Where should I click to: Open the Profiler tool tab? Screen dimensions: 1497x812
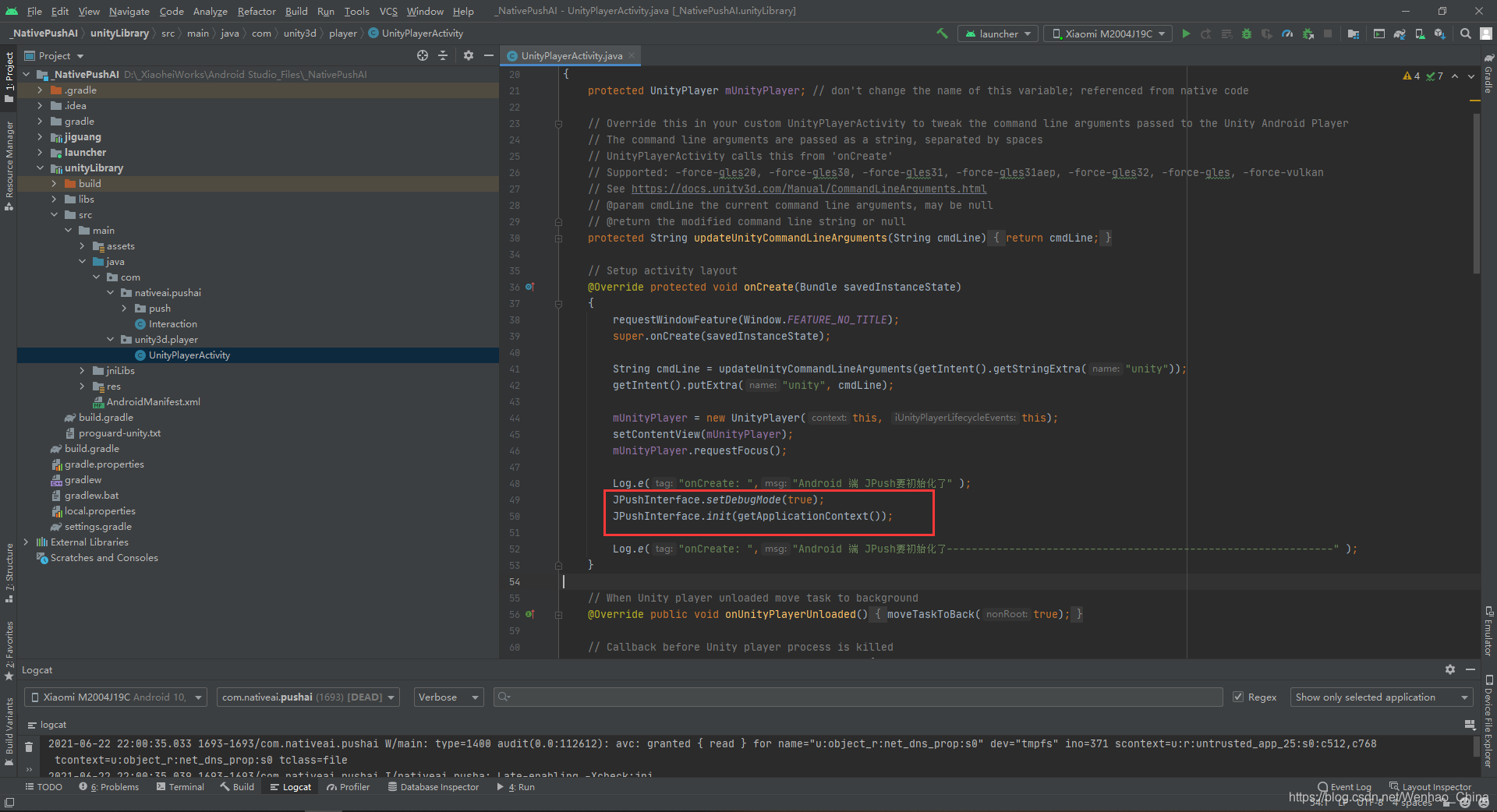(x=348, y=787)
